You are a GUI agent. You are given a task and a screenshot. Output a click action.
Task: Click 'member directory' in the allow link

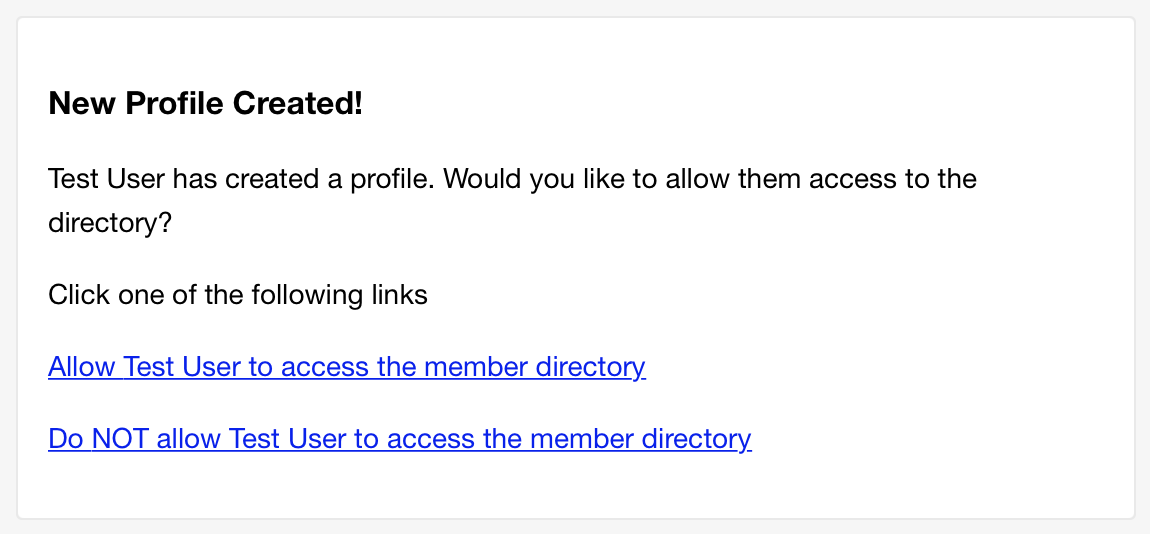pyautogui.click(x=535, y=367)
